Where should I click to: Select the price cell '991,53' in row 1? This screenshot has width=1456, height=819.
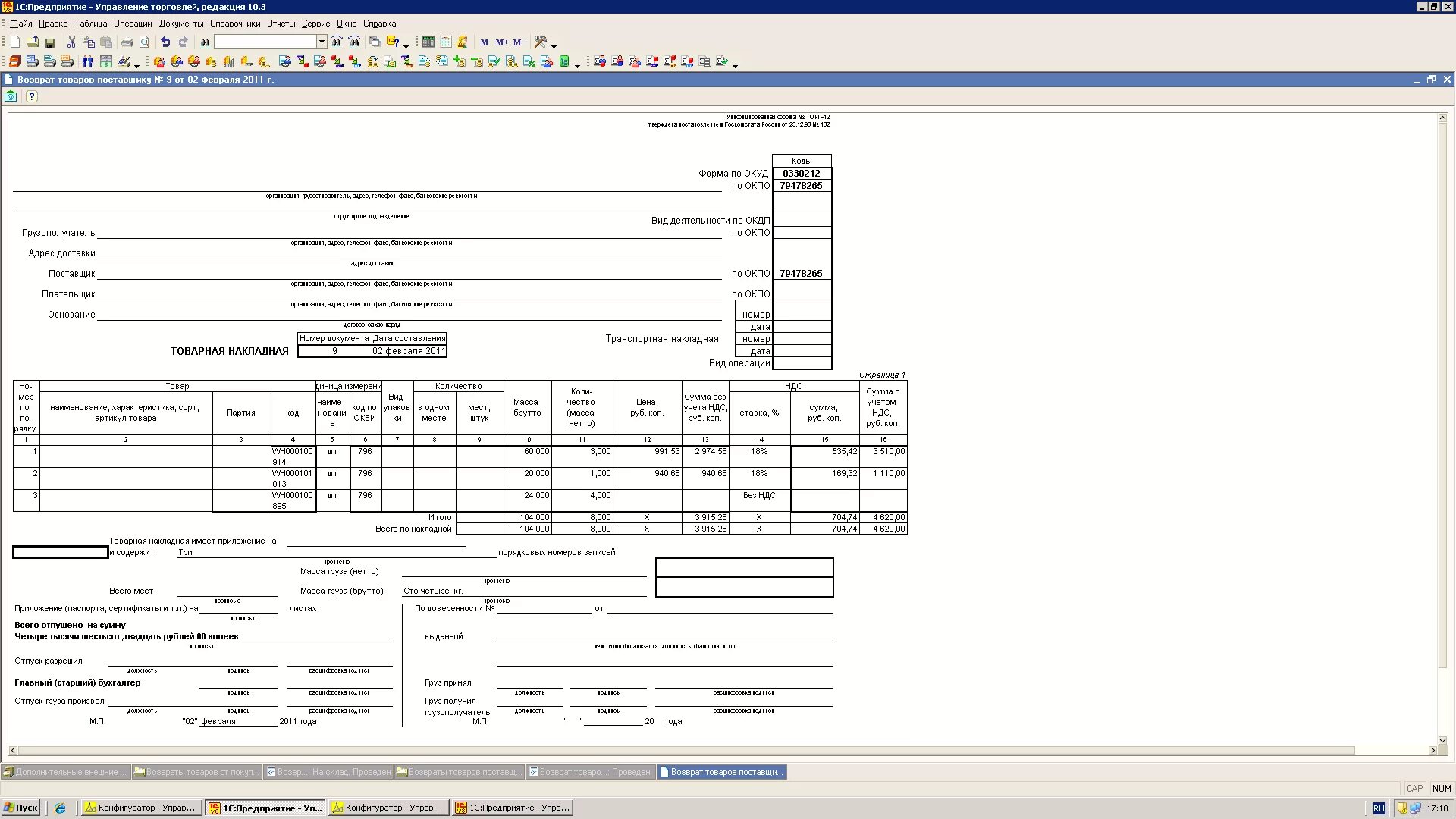(647, 457)
